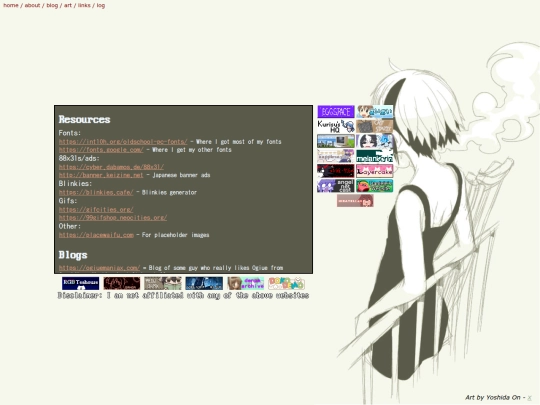The image size is (540, 405).
Task: Open the angel net cast banner
Action: [336, 186]
